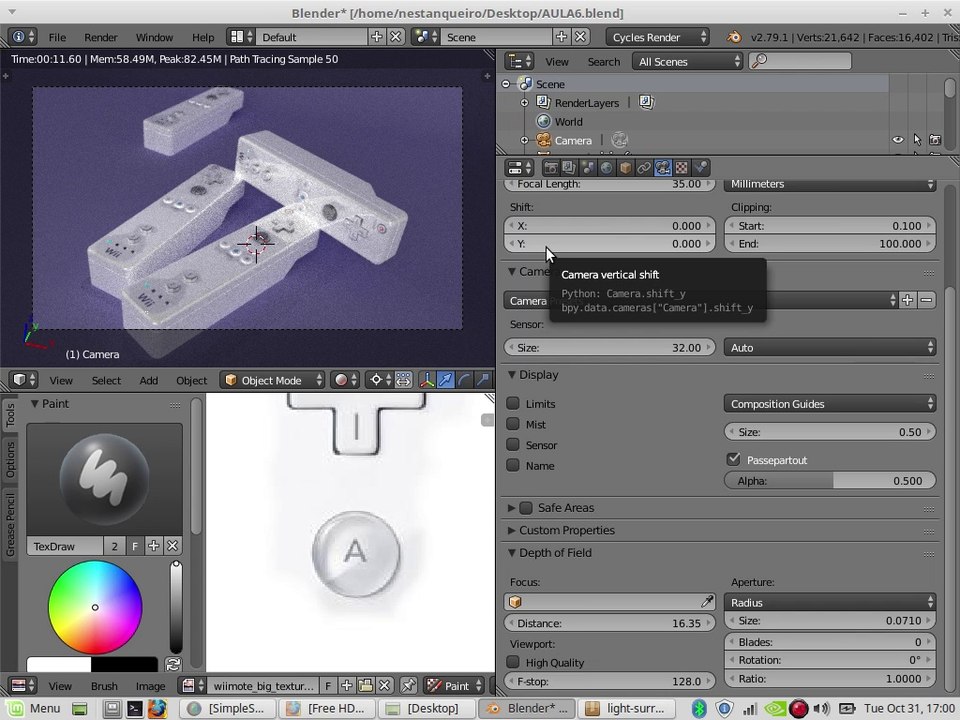Image resolution: width=960 pixels, height=720 pixels.
Task: Open the Object properties cube tab
Action: pyautogui.click(x=625, y=168)
